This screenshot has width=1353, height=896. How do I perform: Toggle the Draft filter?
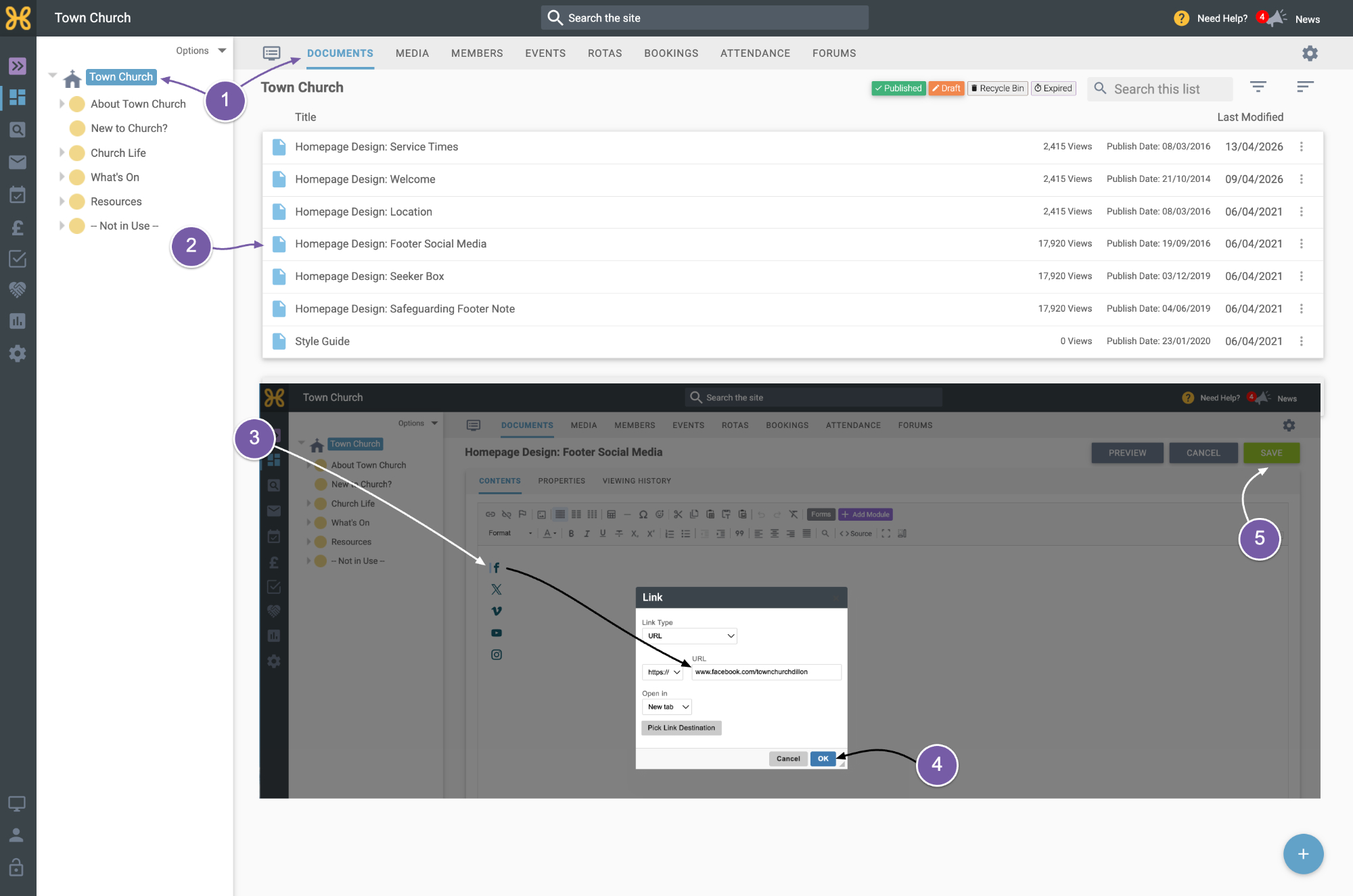[x=946, y=89]
